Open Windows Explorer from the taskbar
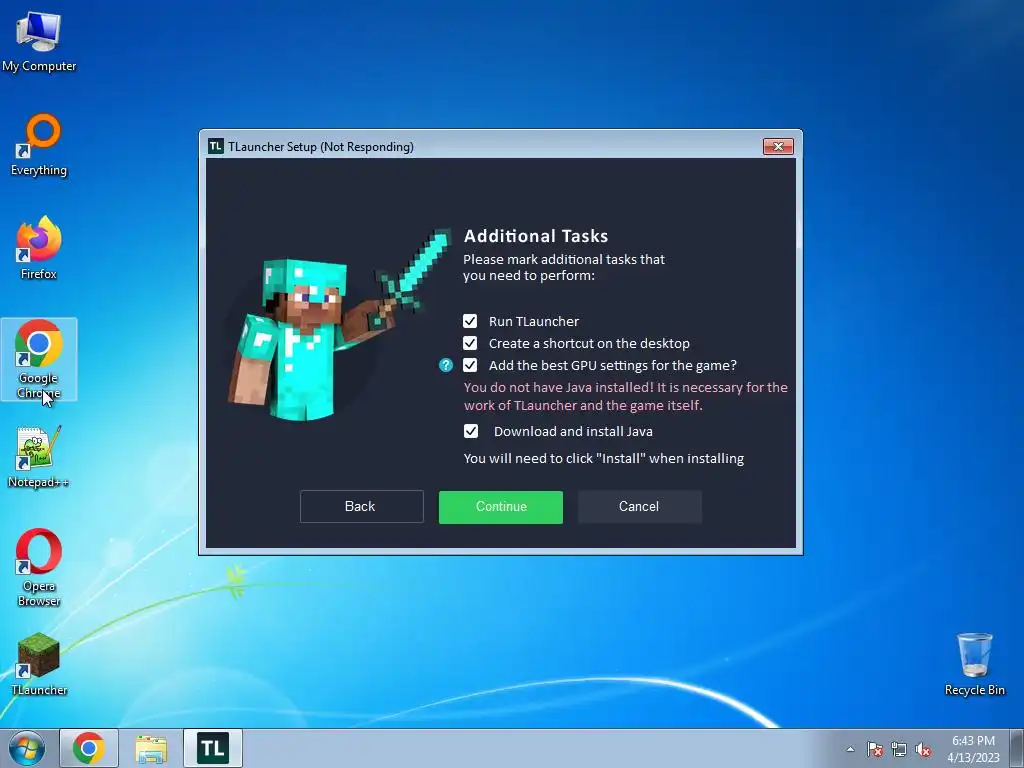 151,748
